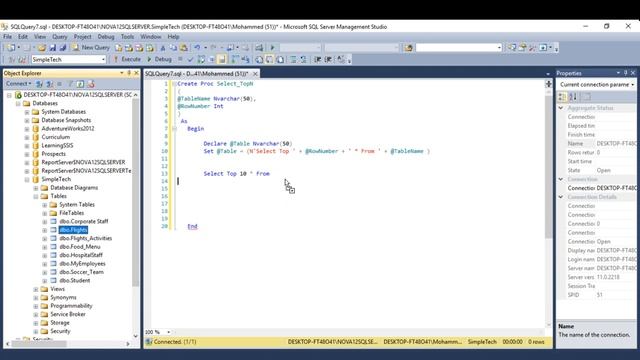Select the Prospects database

click(x=53, y=154)
